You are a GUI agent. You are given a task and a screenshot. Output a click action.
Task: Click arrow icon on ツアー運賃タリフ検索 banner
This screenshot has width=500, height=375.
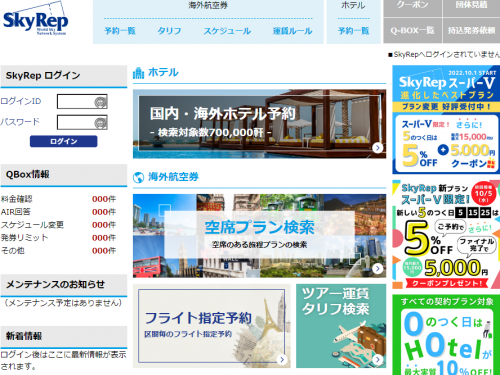[377, 359]
